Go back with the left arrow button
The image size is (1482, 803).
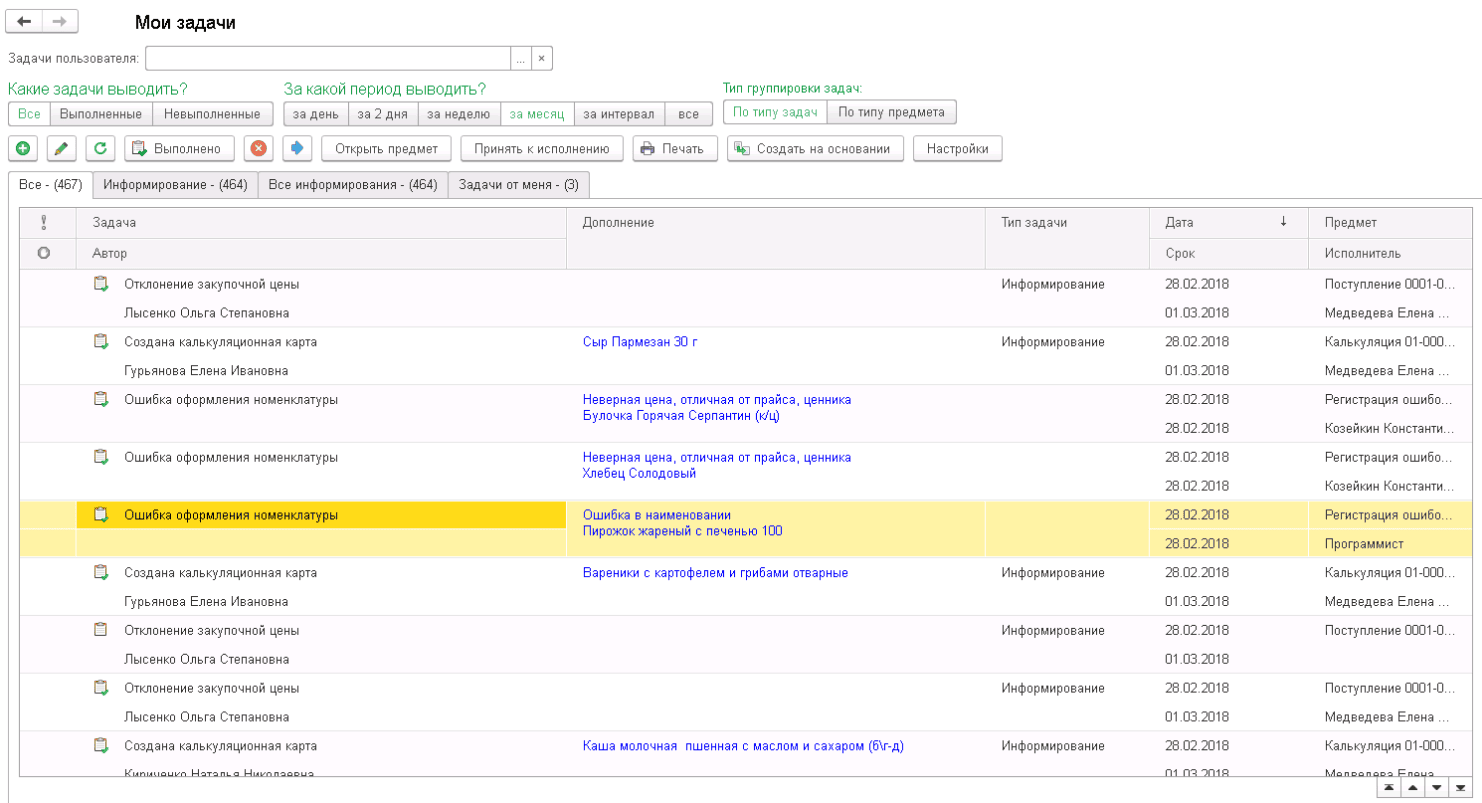click(25, 22)
